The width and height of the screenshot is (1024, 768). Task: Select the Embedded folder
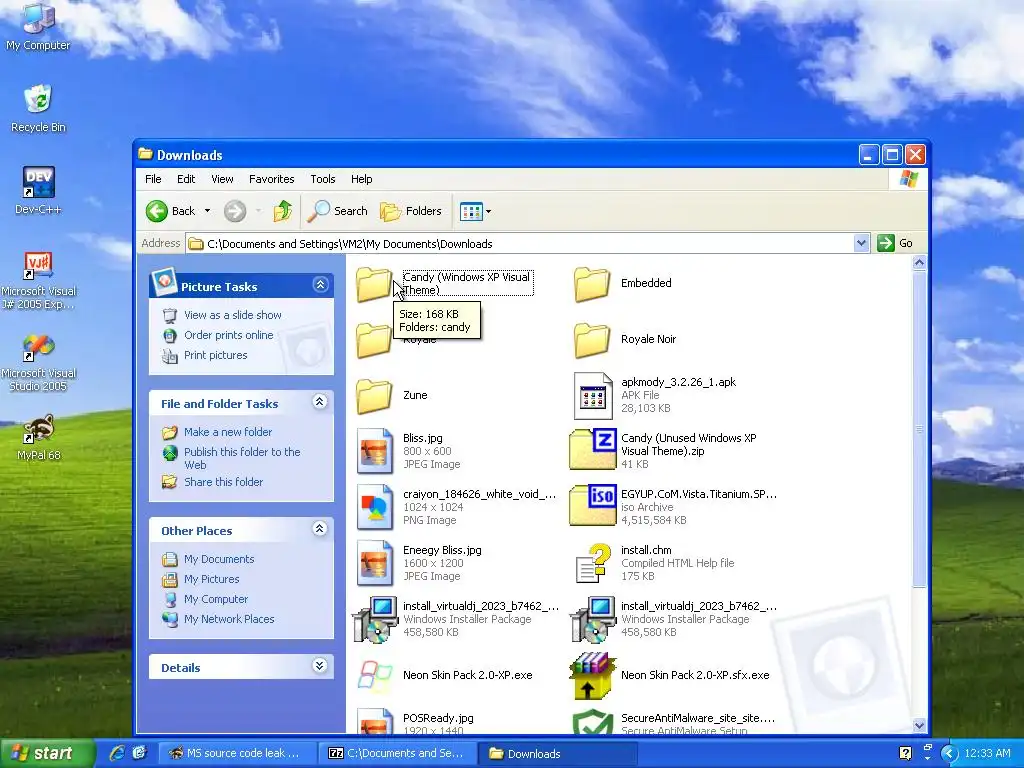tap(622, 283)
